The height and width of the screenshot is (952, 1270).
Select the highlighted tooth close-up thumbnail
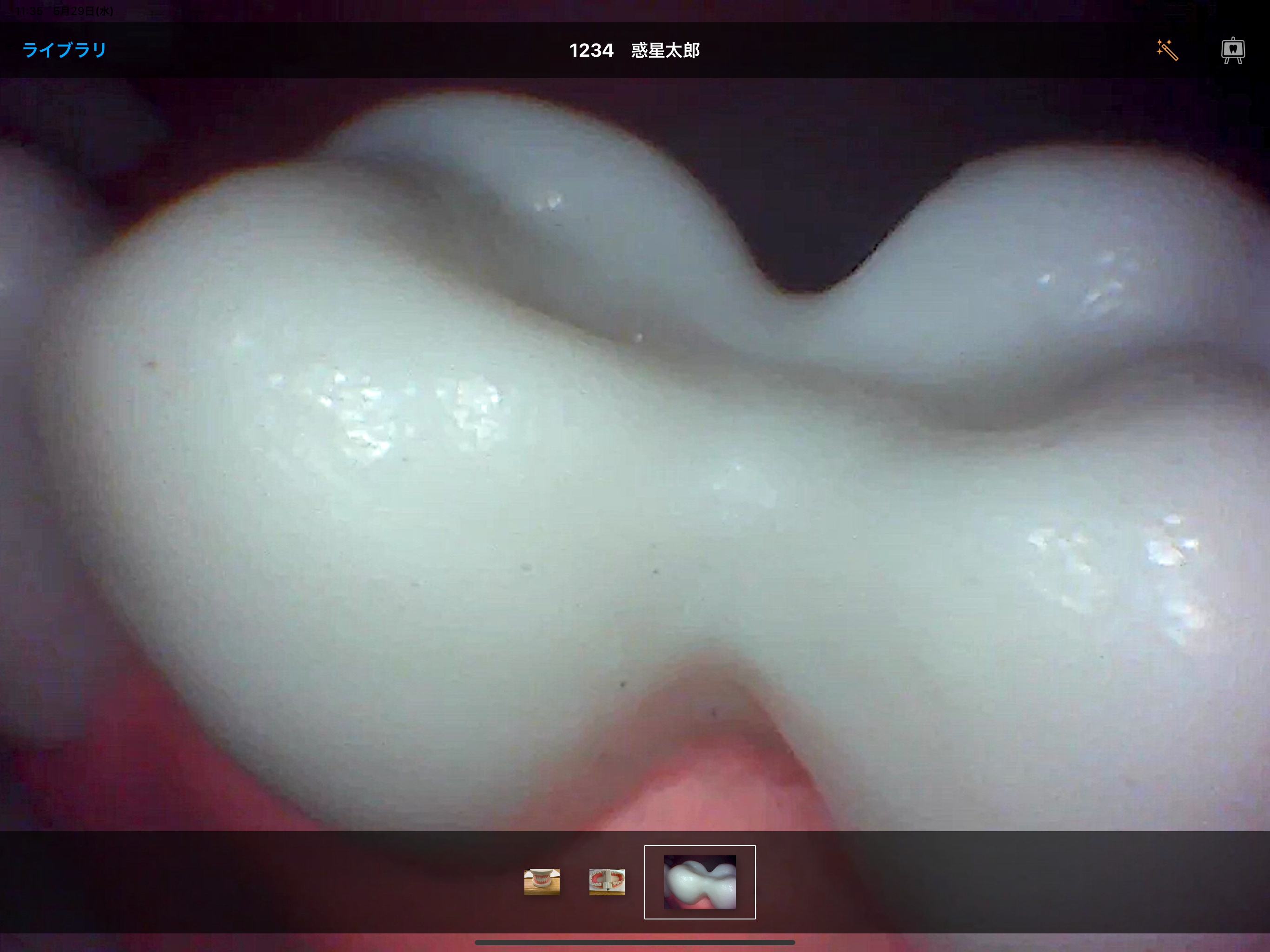[x=700, y=882]
